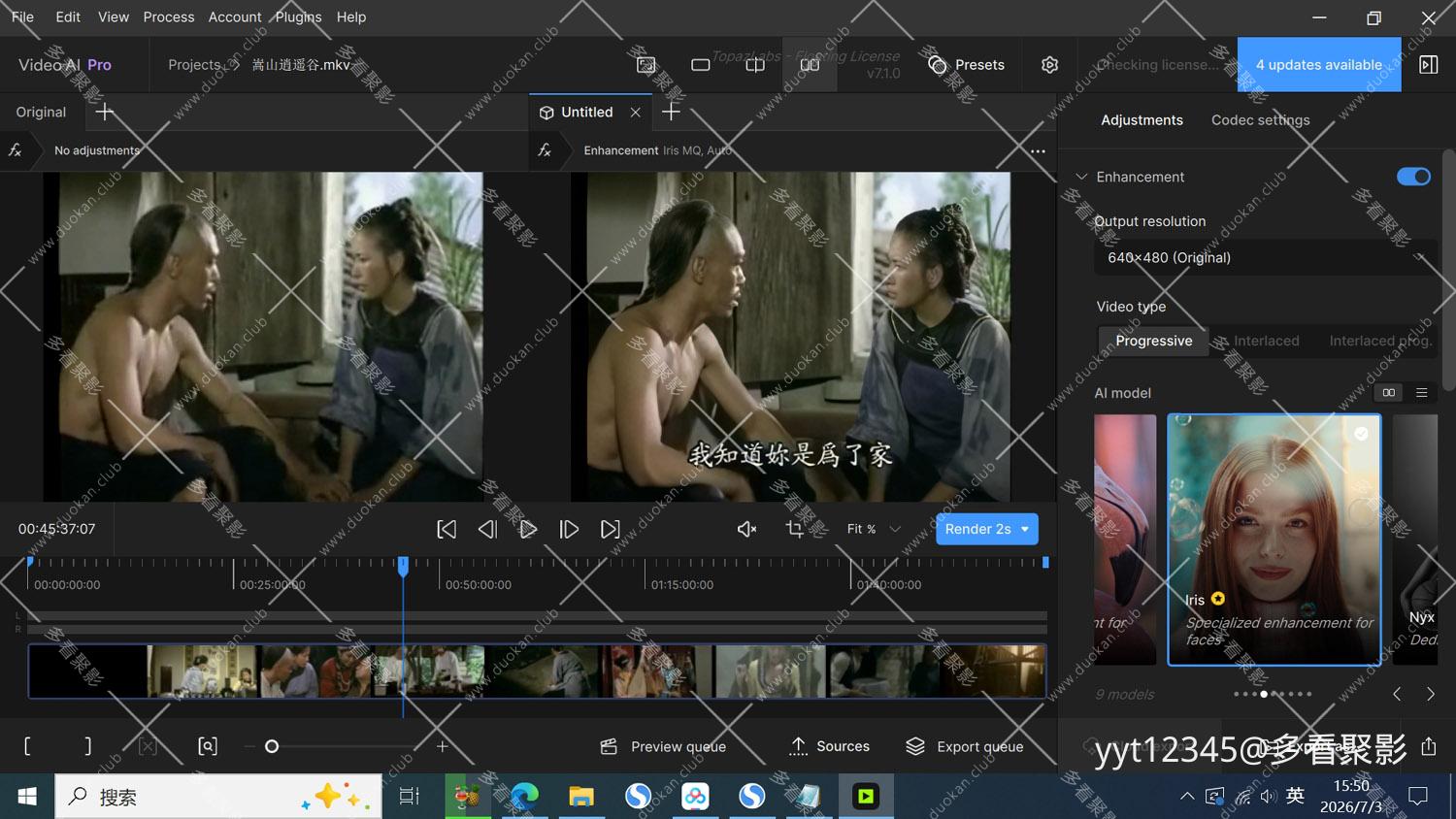Open the three-dot menu for Enhancement preview

[x=1038, y=151]
